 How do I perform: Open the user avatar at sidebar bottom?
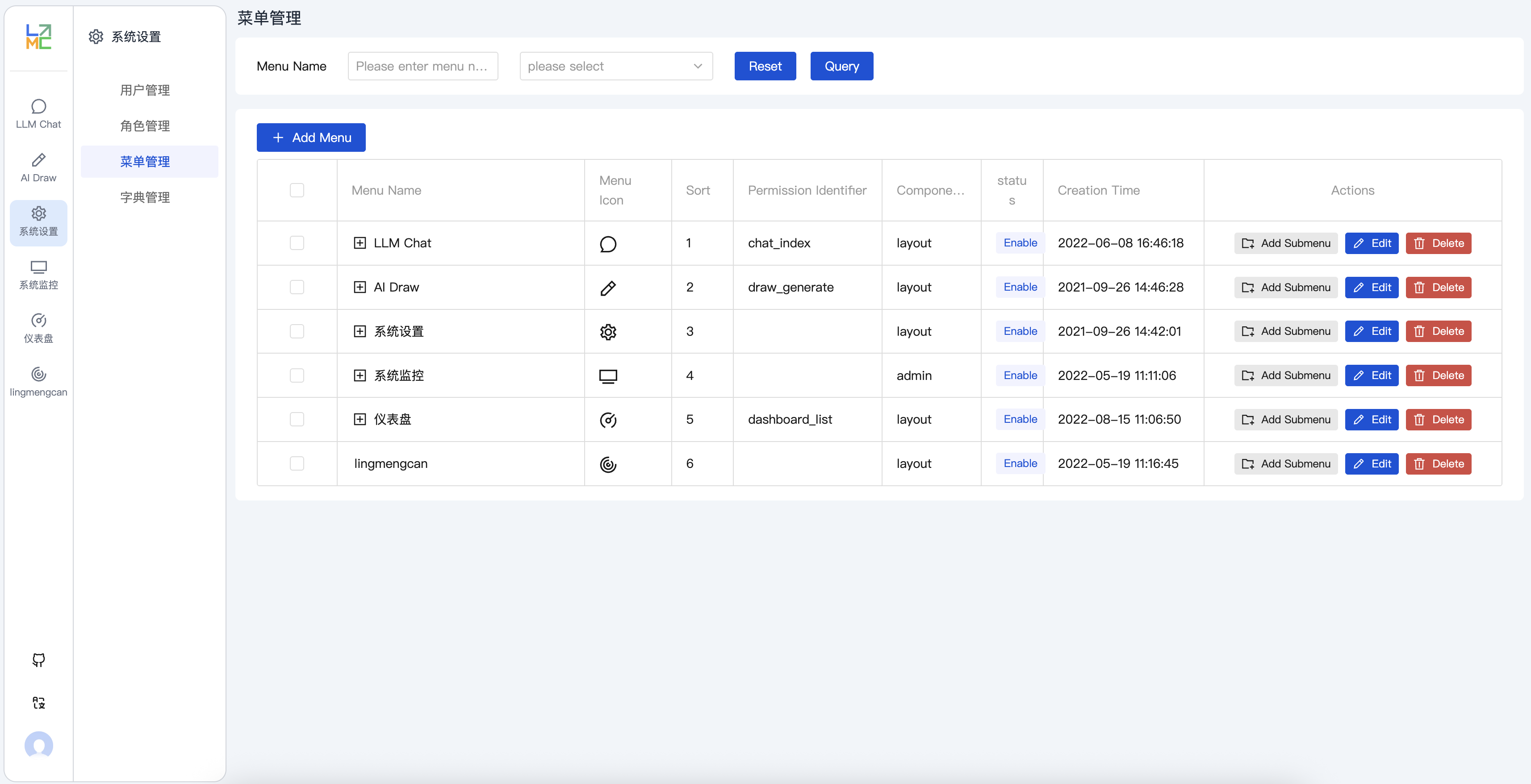[38, 746]
